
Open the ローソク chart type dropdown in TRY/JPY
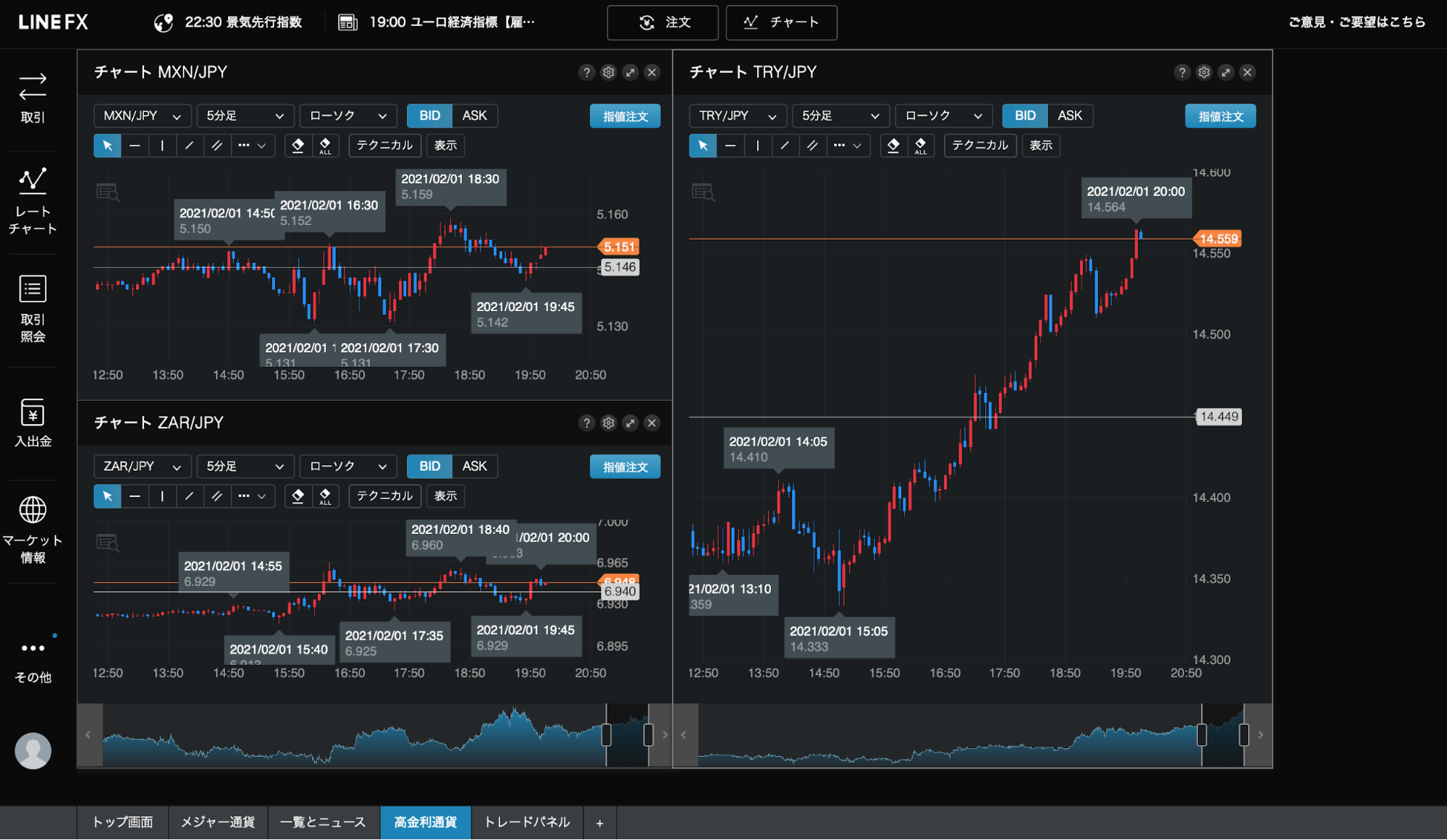point(944,116)
